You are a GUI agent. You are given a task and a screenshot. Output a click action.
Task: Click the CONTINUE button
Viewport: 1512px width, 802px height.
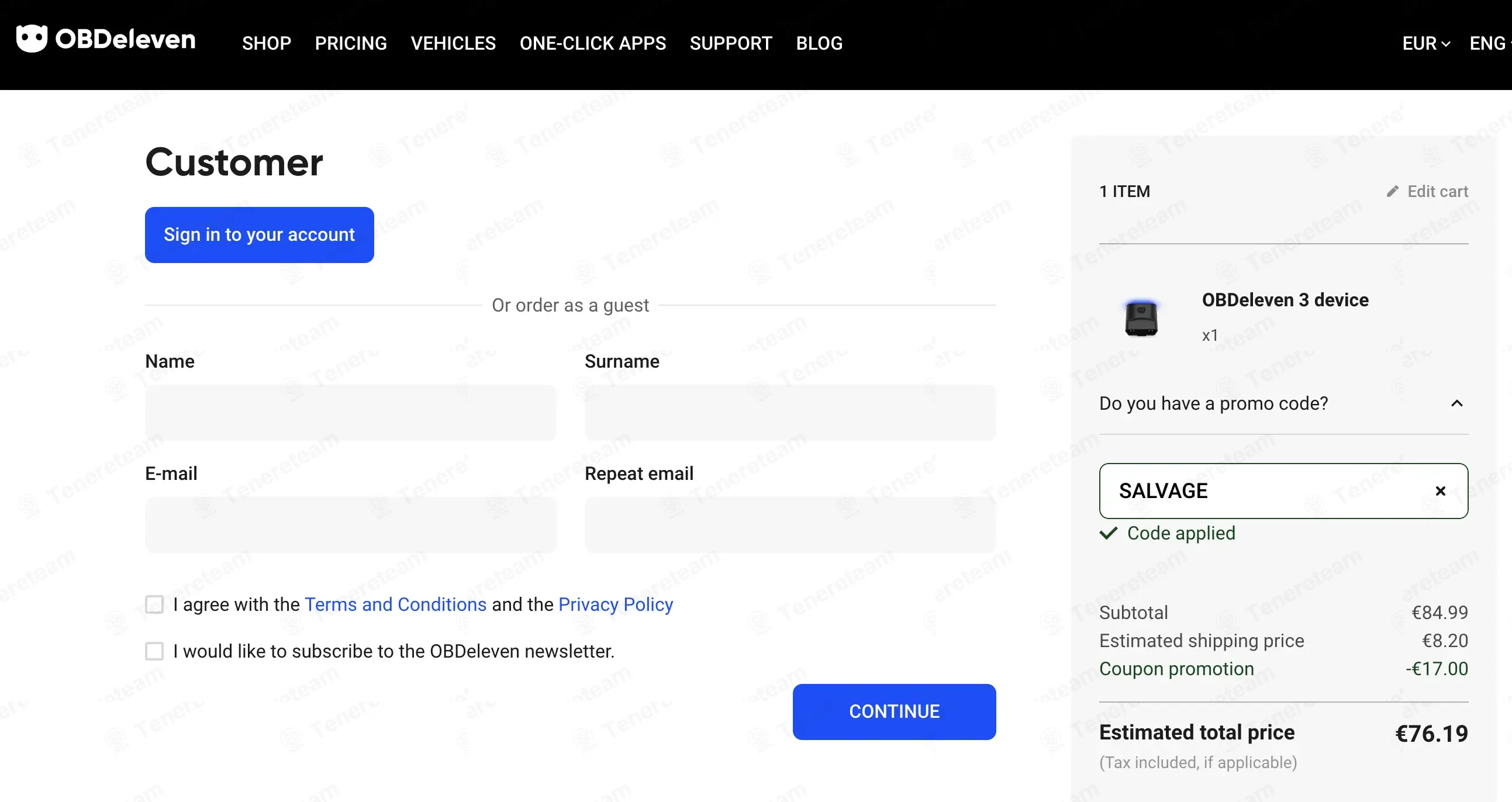pyautogui.click(x=894, y=711)
